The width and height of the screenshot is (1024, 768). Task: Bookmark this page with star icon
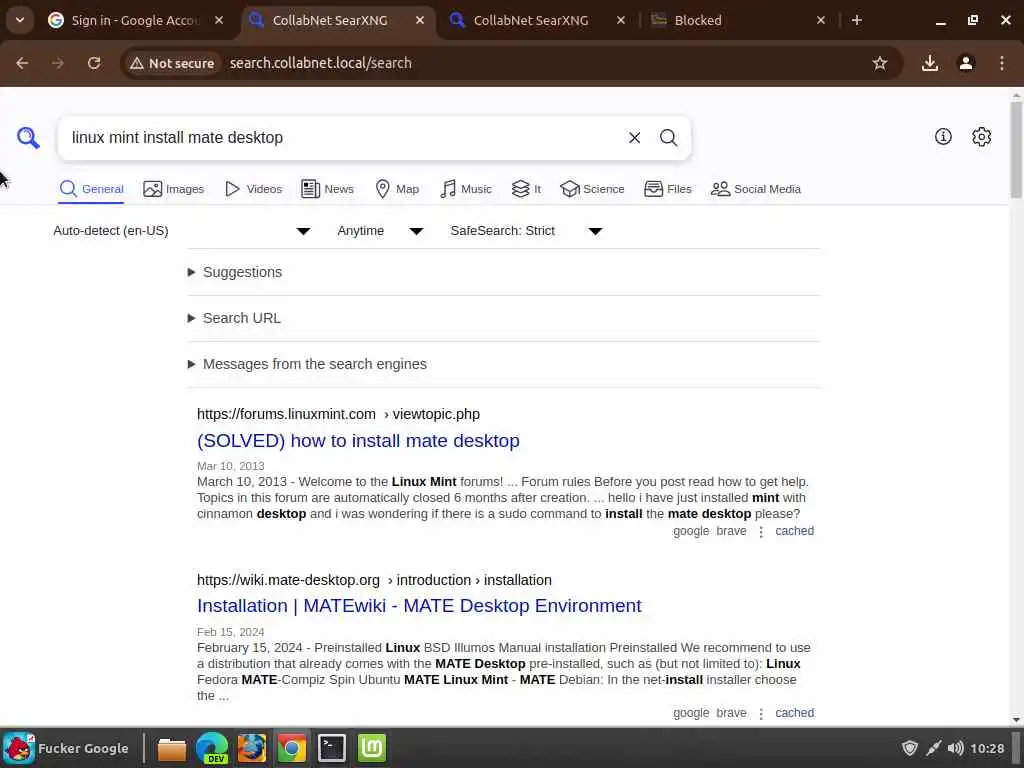pyautogui.click(x=880, y=63)
